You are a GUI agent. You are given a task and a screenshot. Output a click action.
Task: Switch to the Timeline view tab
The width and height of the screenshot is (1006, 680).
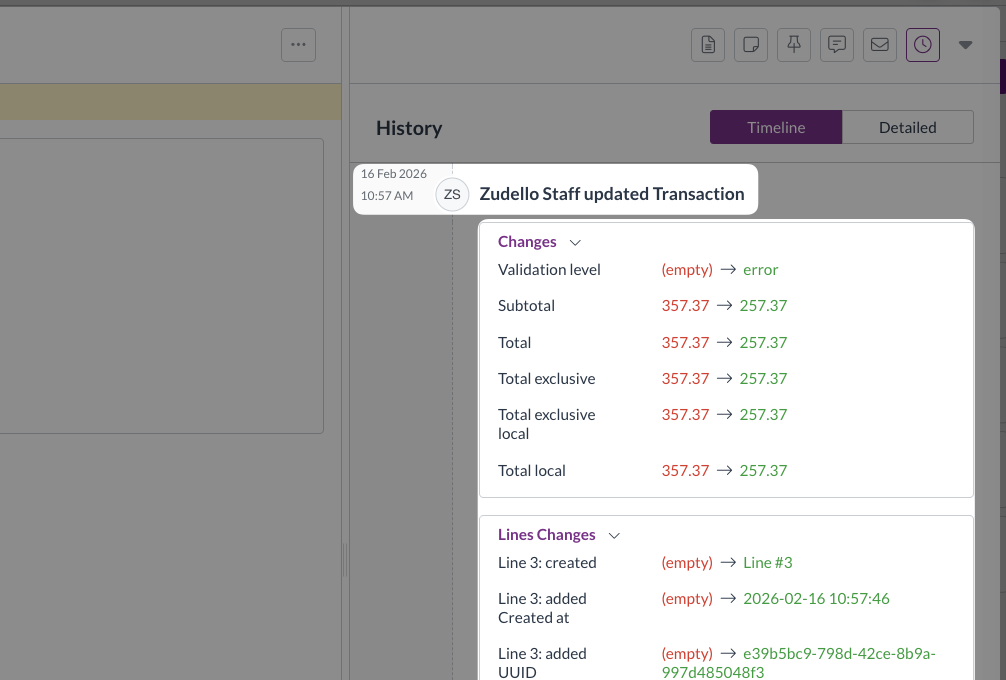pos(776,127)
